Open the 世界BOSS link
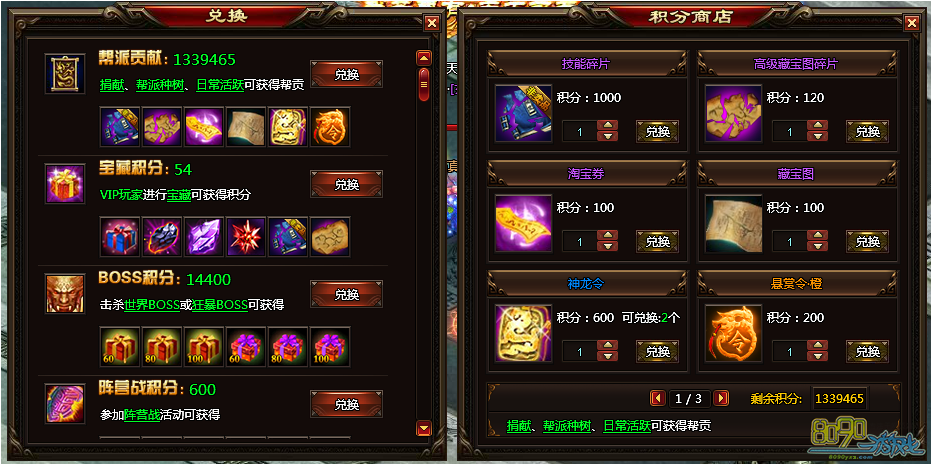This screenshot has height=465, width=932. click(x=152, y=305)
